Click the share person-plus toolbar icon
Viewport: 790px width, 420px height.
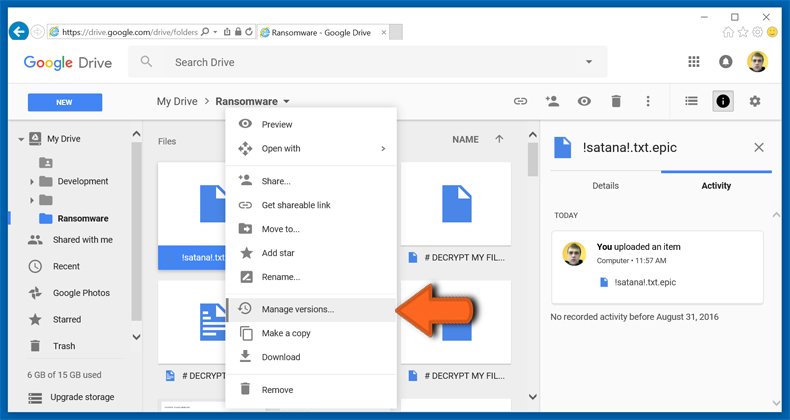pos(552,101)
